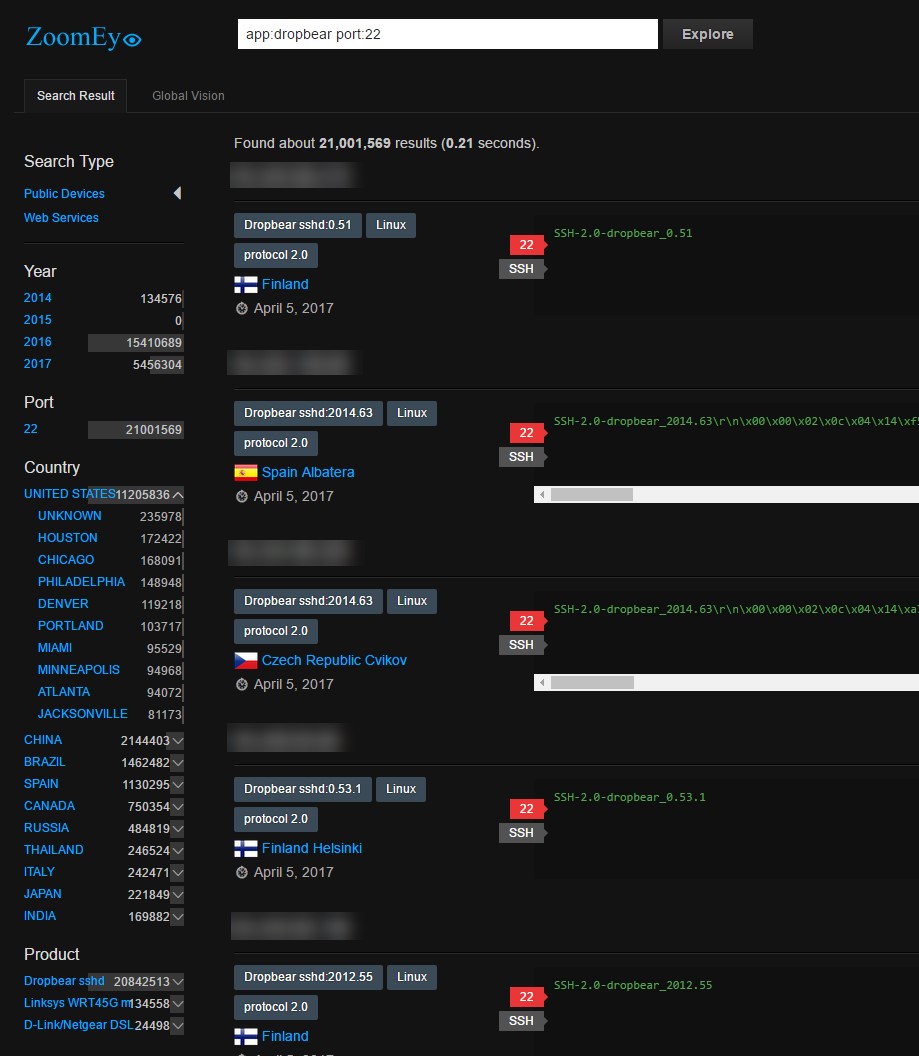The height and width of the screenshot is (1056, 919).
Task: Click protocol 2.0 tag in the Spain result
Action: (276, 442)
